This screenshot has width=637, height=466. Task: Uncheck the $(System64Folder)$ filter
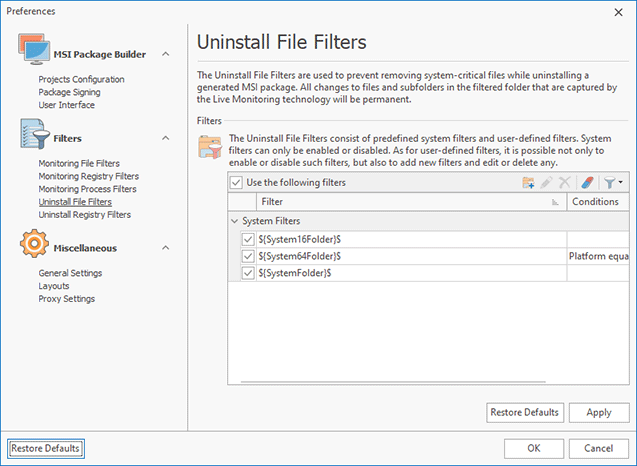pyautogui.click(x=248, y=256)
